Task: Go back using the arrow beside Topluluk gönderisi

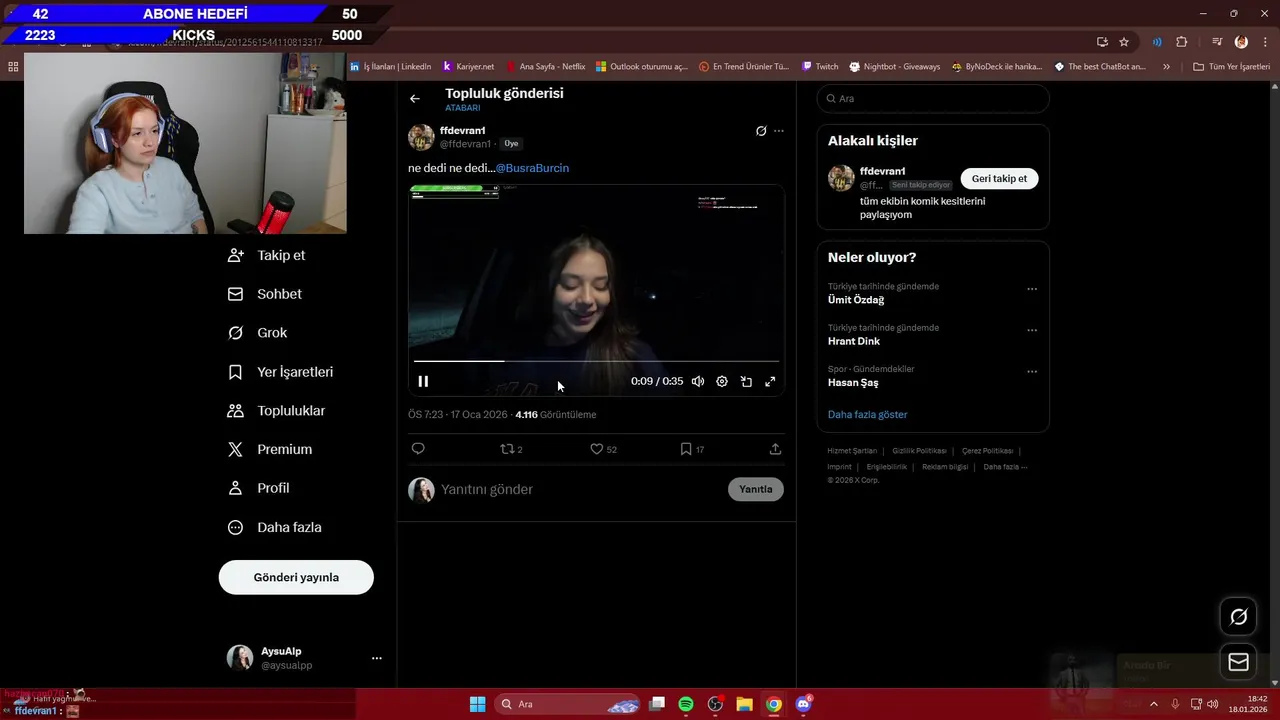Action: 415,99
